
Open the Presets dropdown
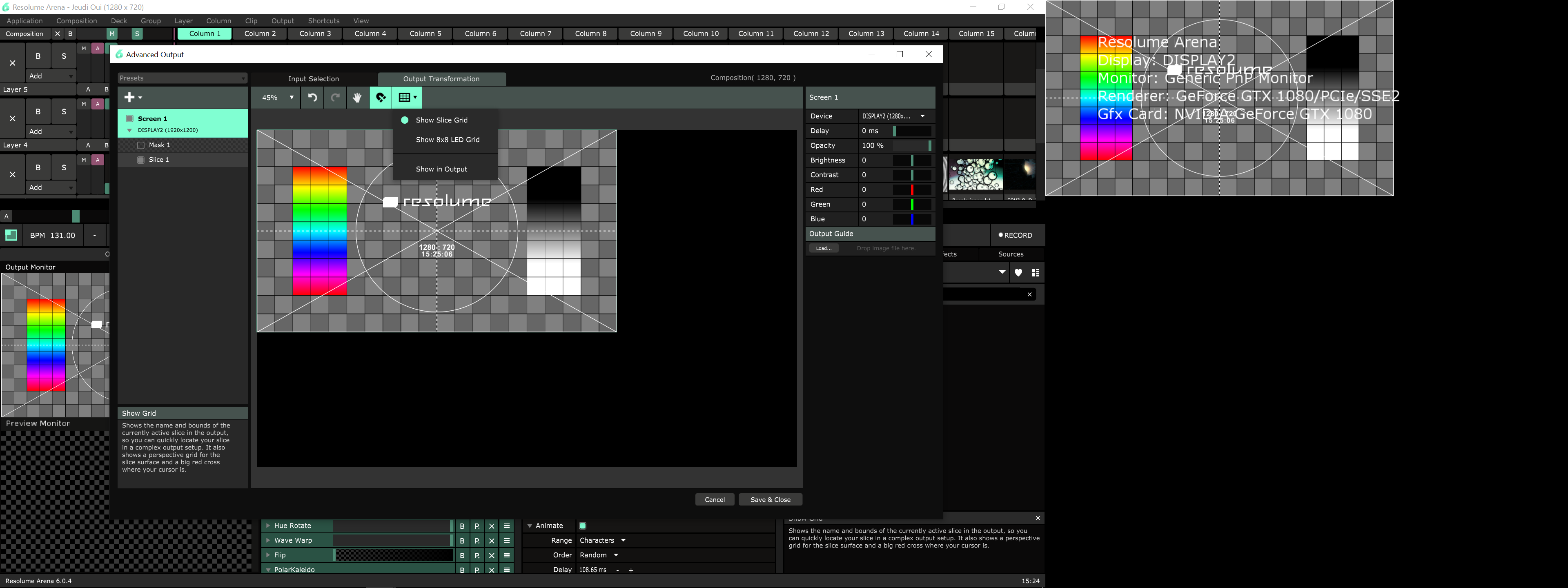(182, 78)
